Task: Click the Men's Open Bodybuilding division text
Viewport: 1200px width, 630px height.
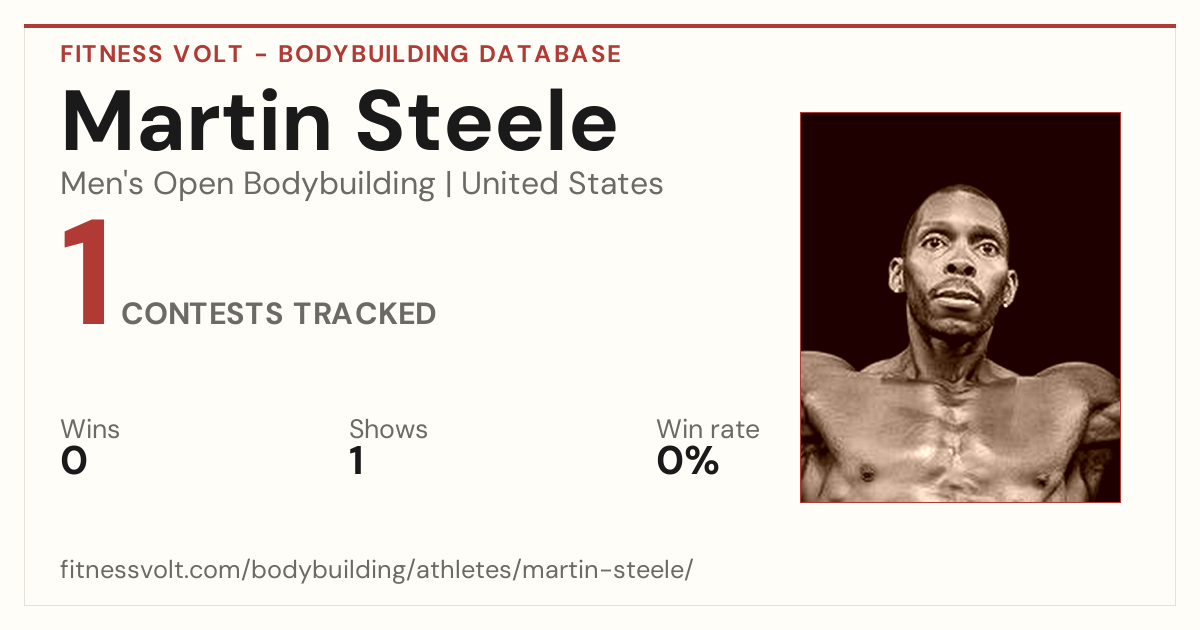Action: coord(248,184)
